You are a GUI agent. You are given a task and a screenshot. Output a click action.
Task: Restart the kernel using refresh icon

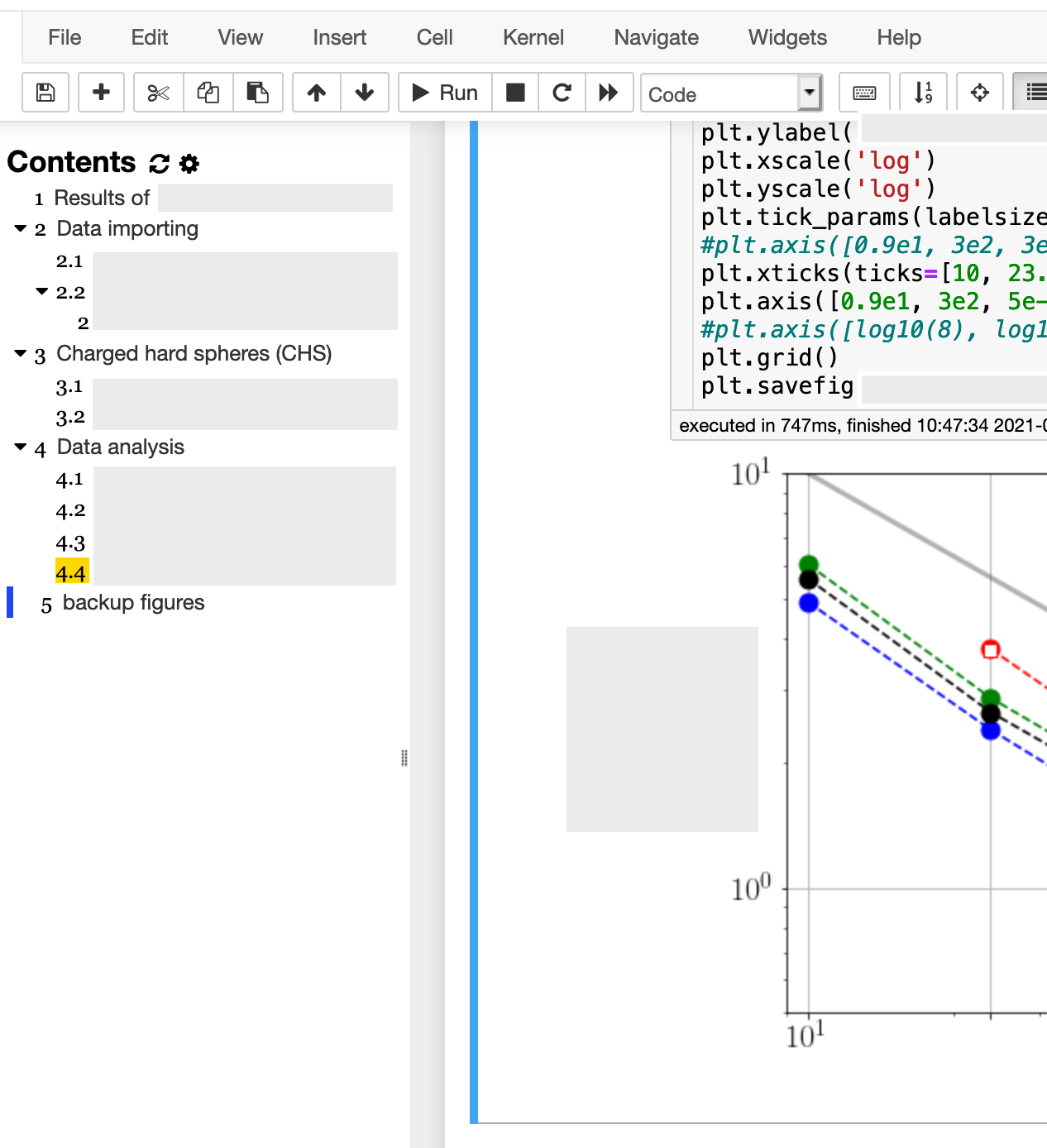[x=562, y=93]
